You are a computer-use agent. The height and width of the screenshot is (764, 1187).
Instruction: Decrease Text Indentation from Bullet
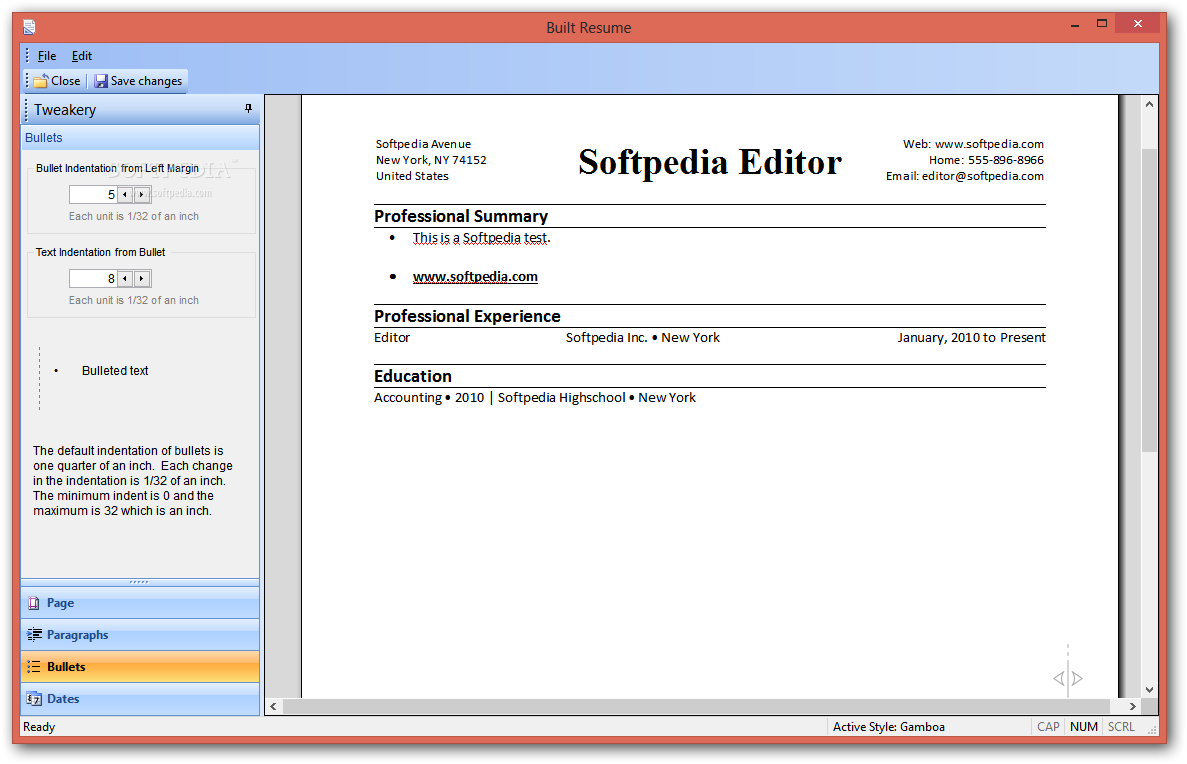pos(125,279)
